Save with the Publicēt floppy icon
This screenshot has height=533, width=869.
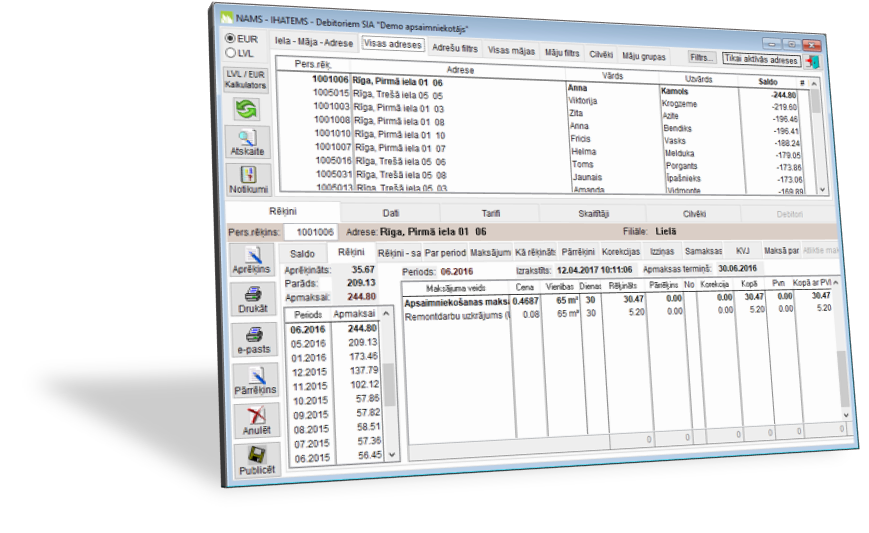pos(258,460)
